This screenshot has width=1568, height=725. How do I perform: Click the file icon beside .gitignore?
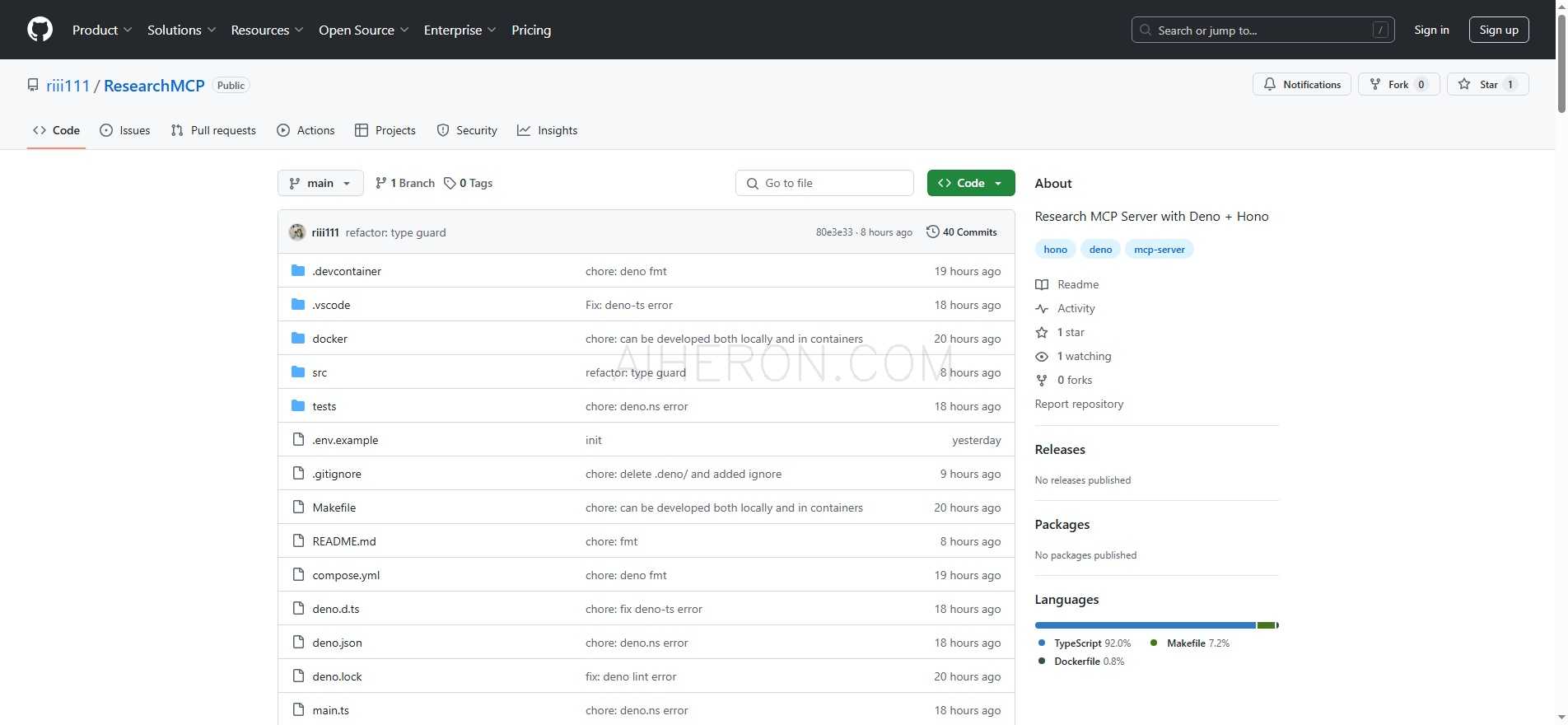click(x=298, y=474)
